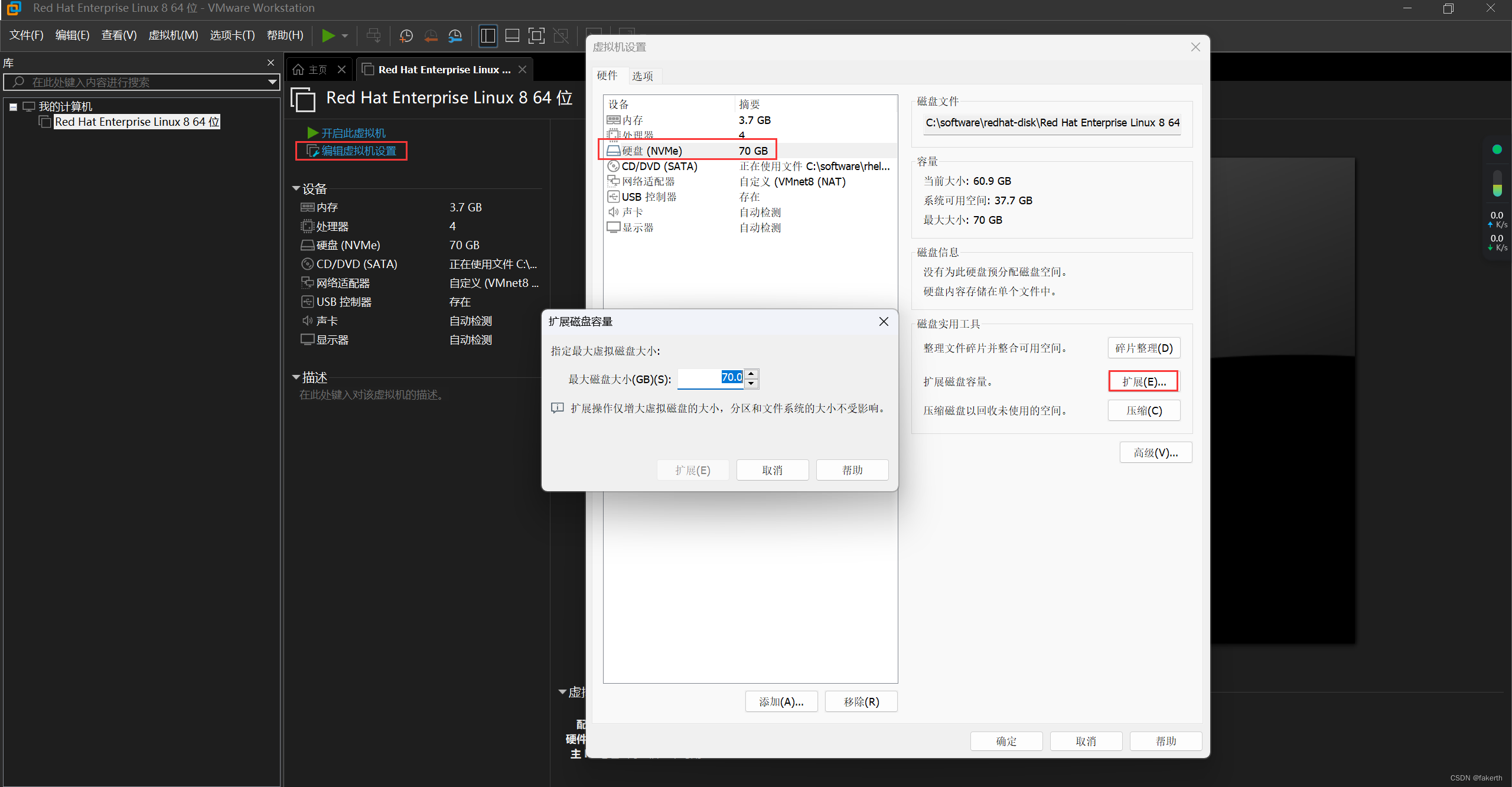Revert to snapshot toolbar icon

(431, 35)
